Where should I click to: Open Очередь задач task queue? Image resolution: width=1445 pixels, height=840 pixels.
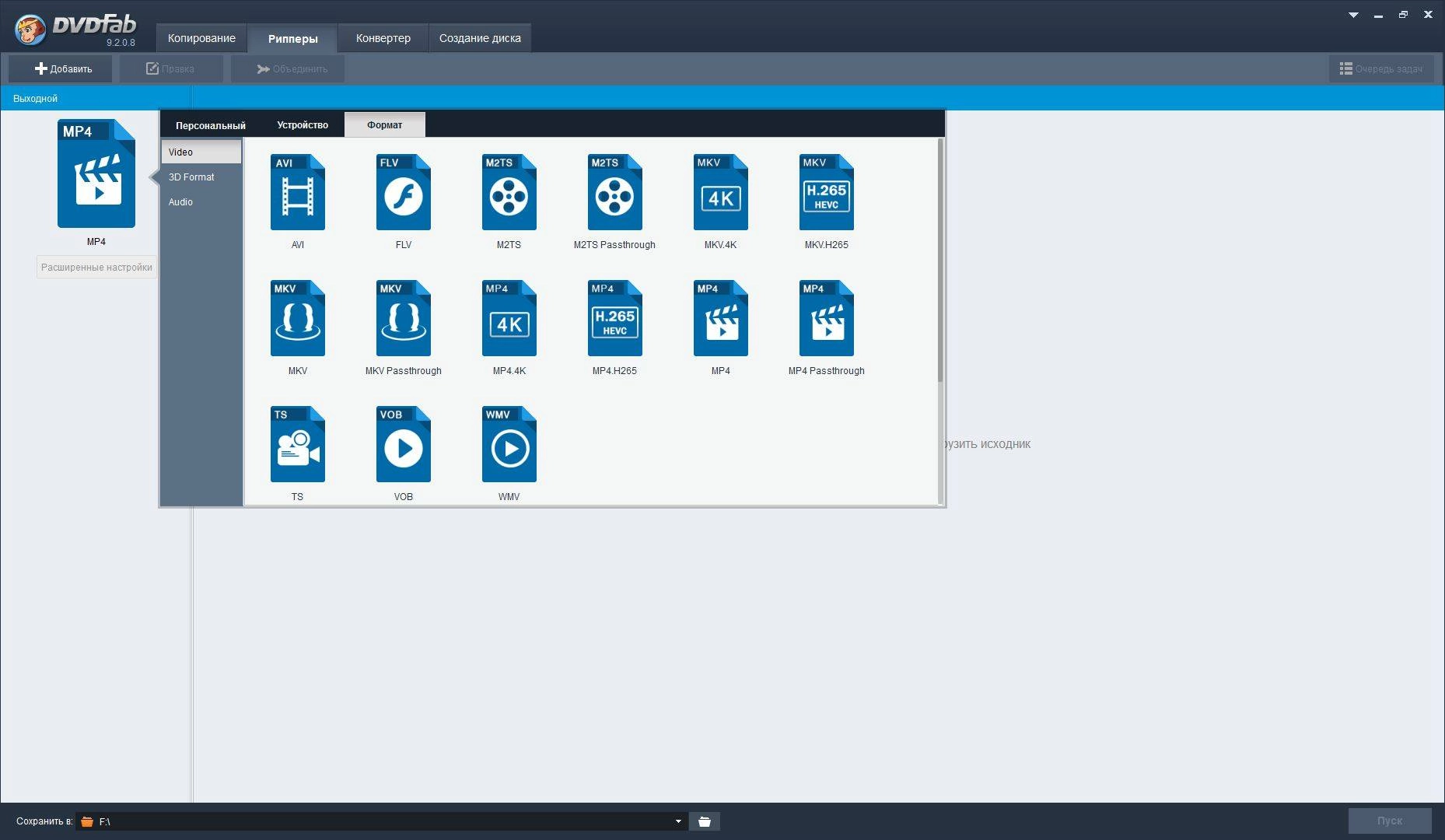coord(1381,68)
